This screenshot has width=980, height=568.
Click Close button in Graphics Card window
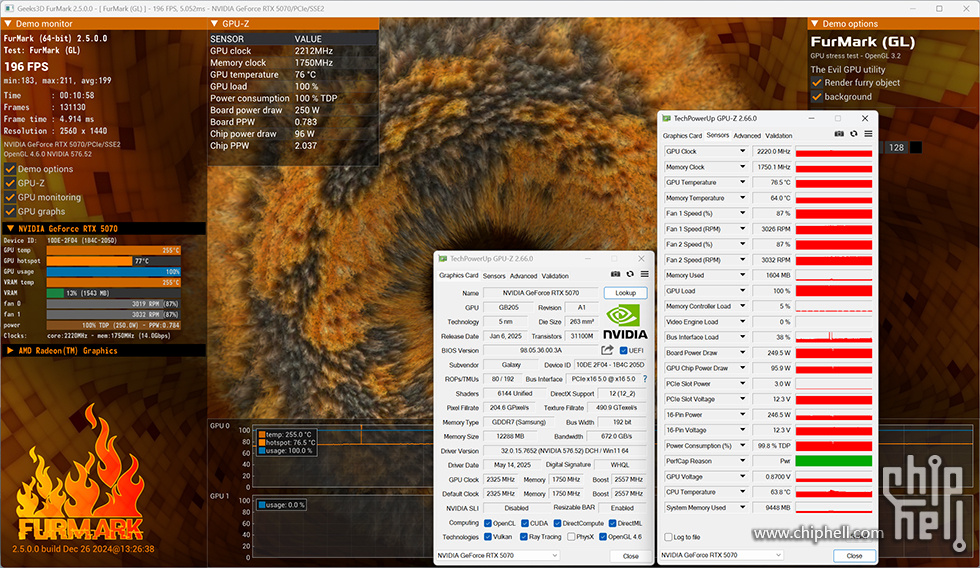pos(631,556)
